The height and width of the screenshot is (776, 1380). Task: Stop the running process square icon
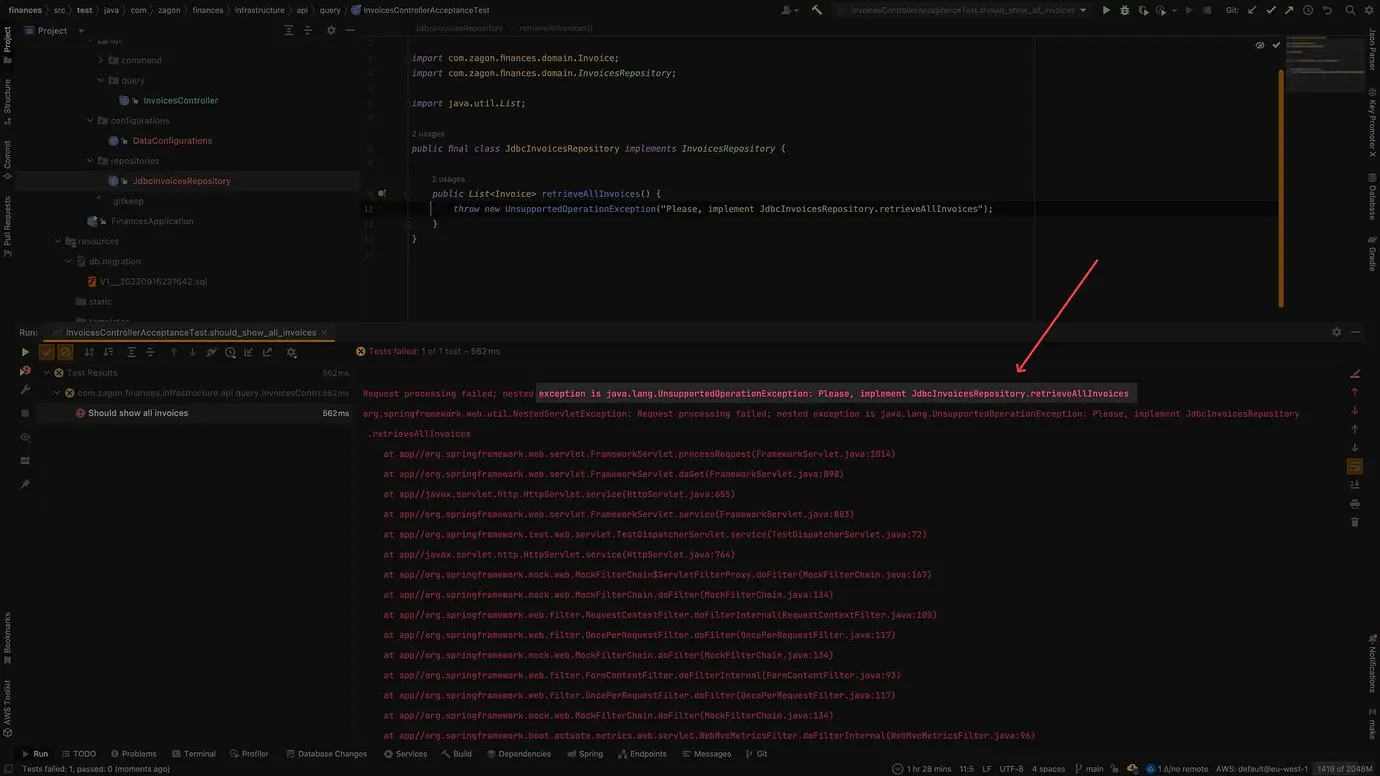click(x=25, y=413)
